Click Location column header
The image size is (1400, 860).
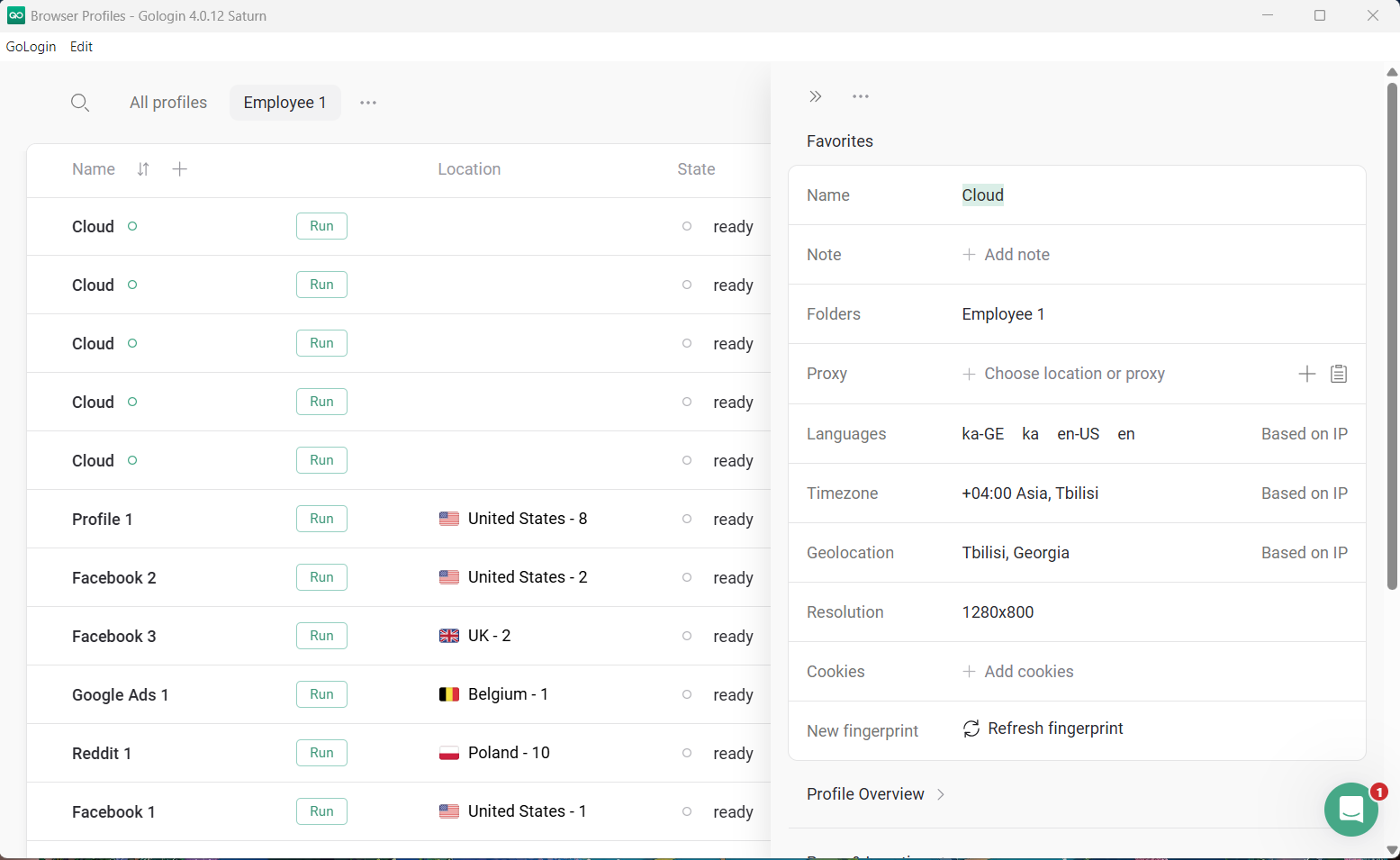pyautogui.click(x=469, y=169)
